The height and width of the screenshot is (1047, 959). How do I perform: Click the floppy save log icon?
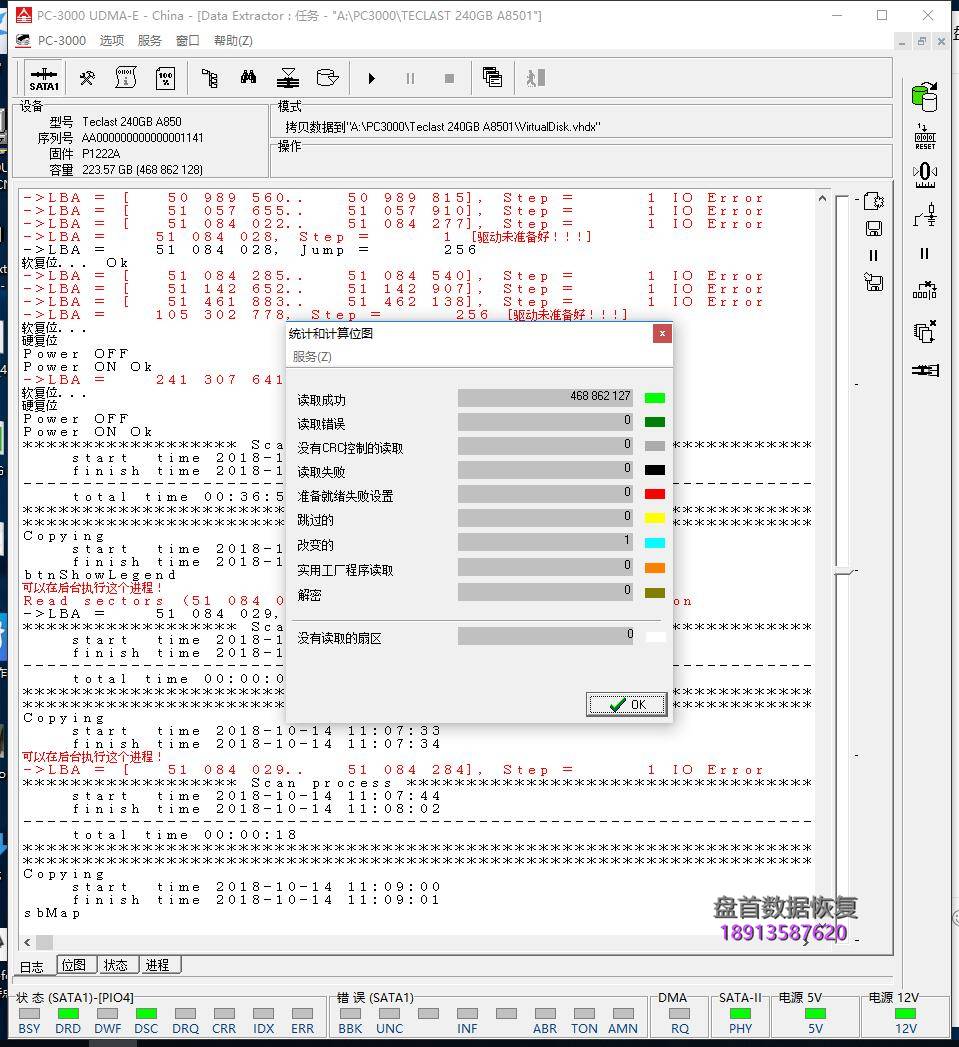click(x=873, y=229)
